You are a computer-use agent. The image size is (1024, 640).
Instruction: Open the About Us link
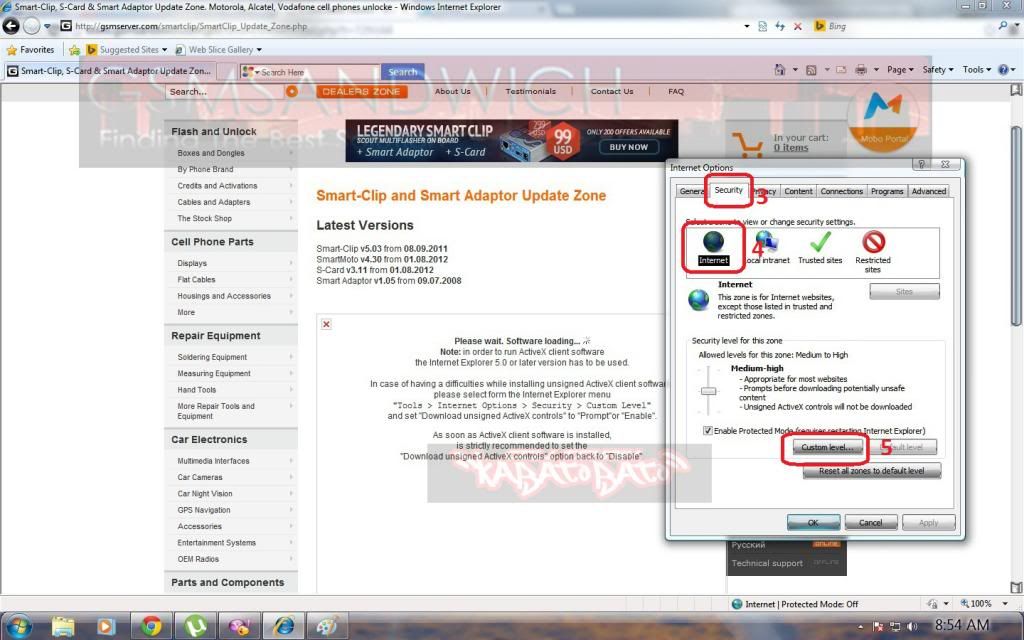(453, 91)
